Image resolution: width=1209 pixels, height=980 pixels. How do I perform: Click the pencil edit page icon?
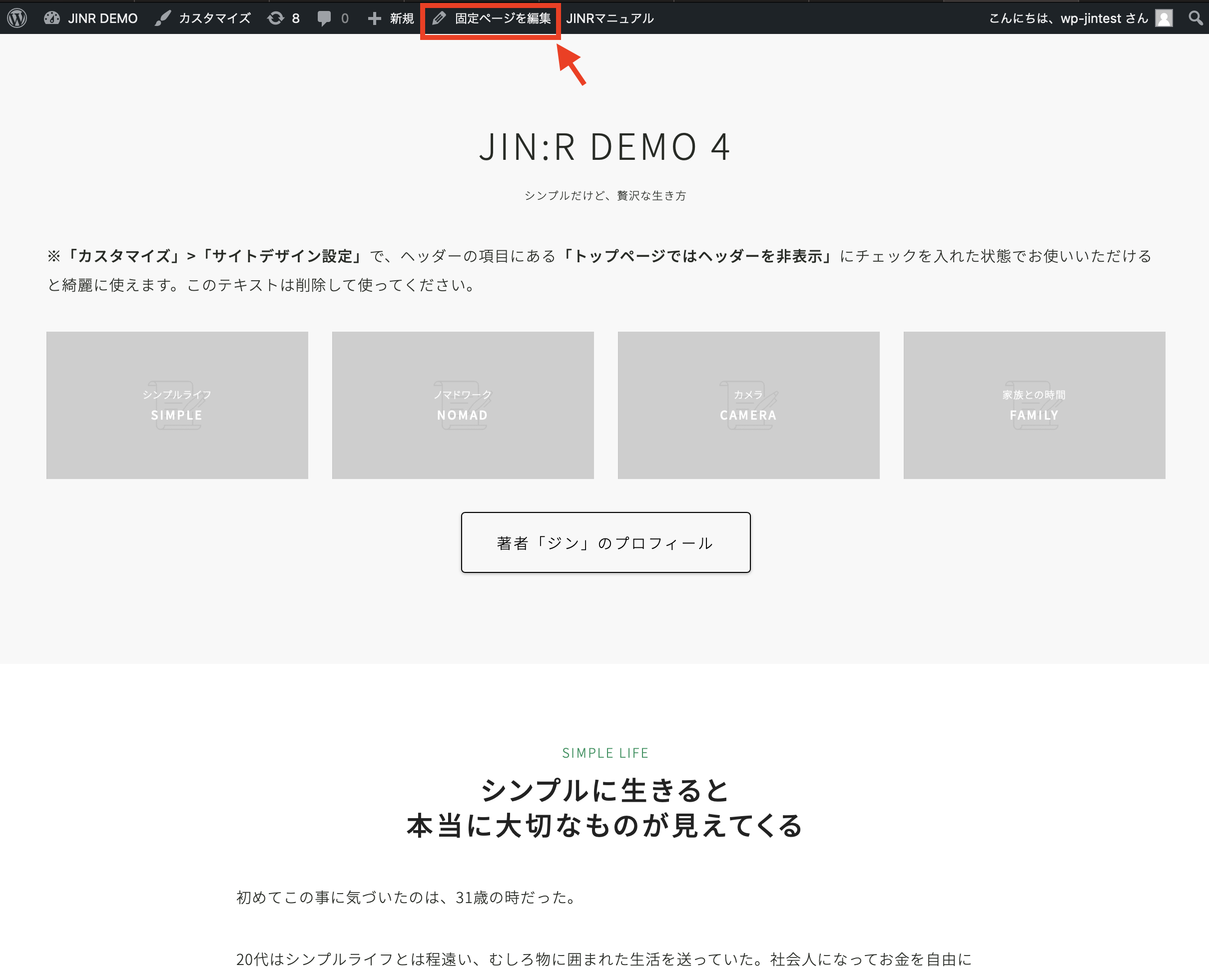(439, 18)
